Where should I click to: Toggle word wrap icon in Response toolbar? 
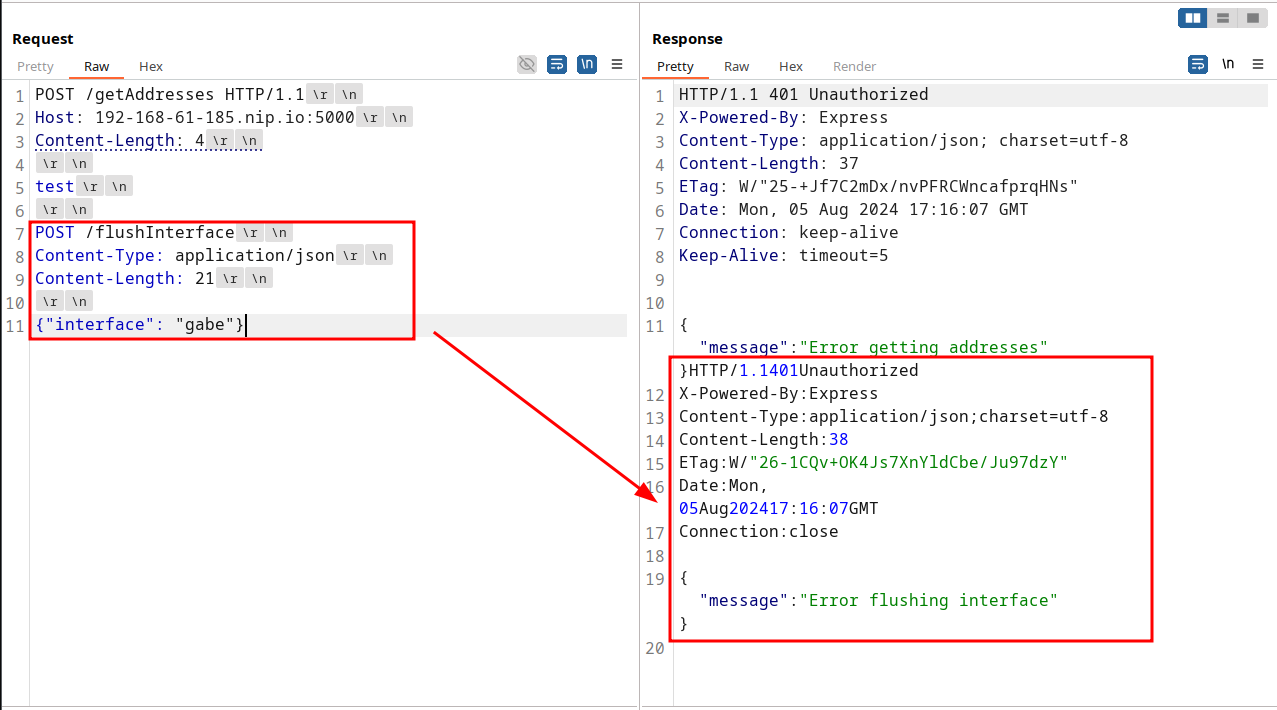(x=1198, y=64)
